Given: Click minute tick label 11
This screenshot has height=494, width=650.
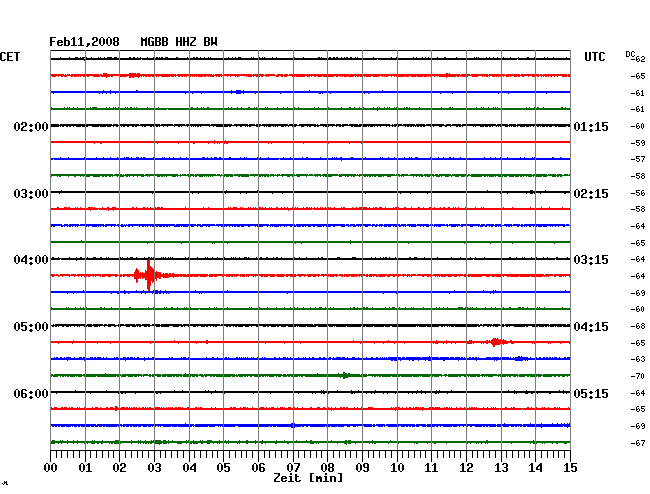Looking at the screenshot, I should click(431, 467).
